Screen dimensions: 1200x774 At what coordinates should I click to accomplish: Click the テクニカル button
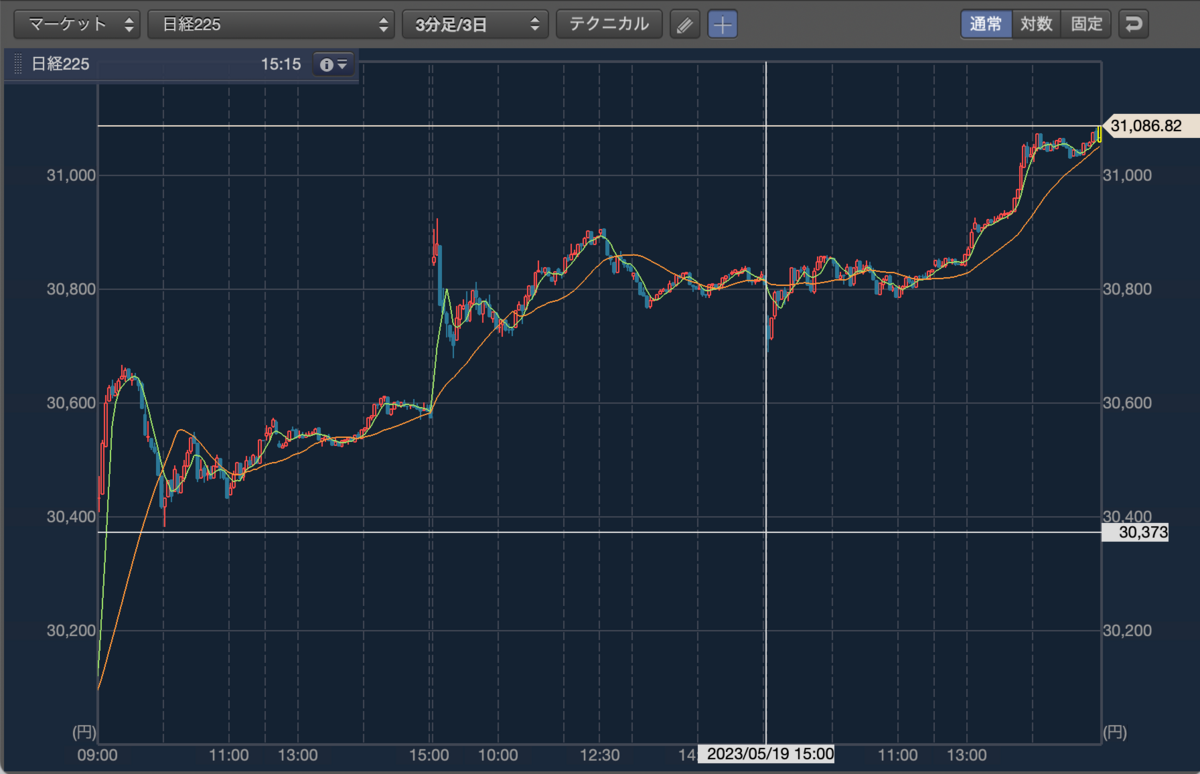[x=609, y=24]
